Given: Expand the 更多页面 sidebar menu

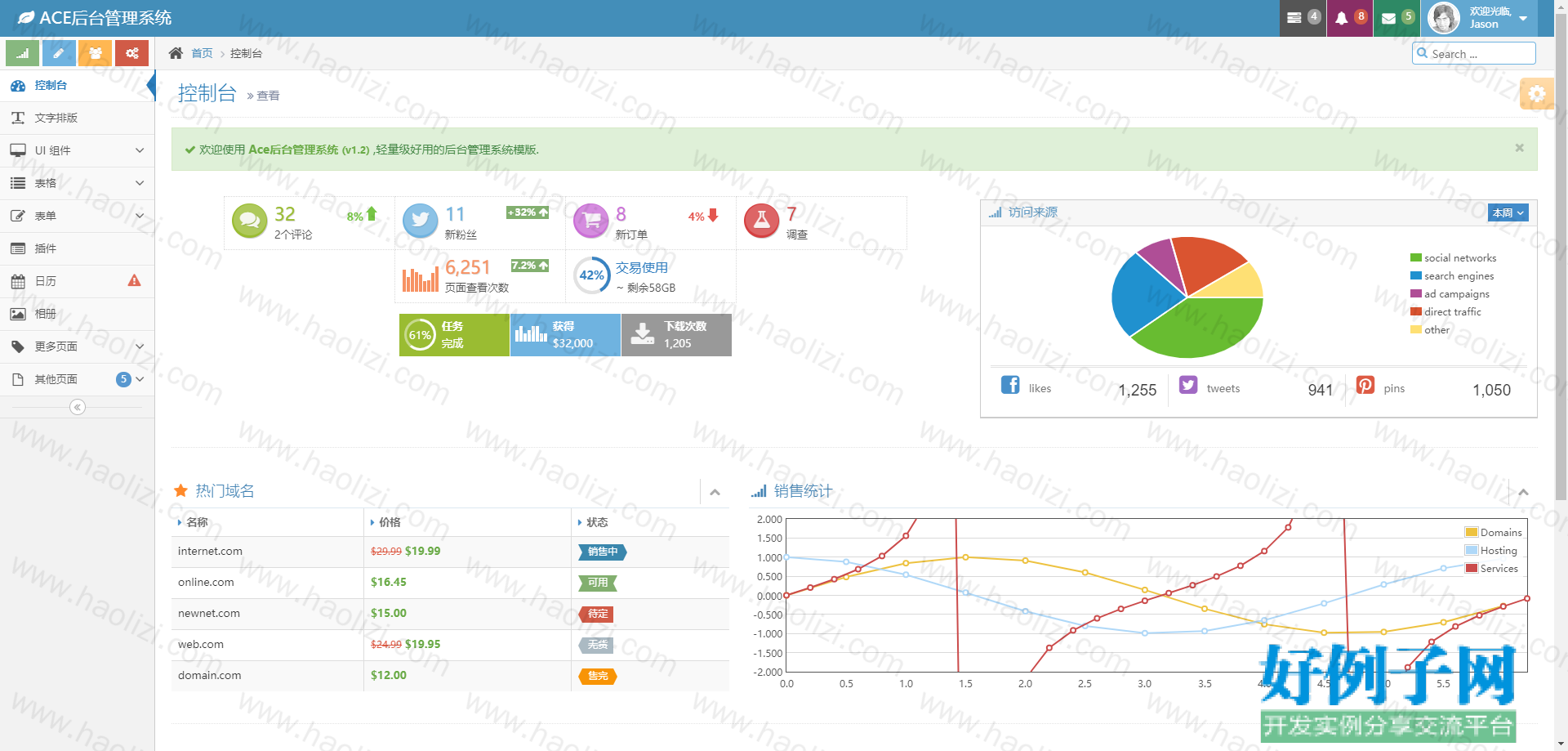Looking at the screenshot, I should click(x=78, y=346).
